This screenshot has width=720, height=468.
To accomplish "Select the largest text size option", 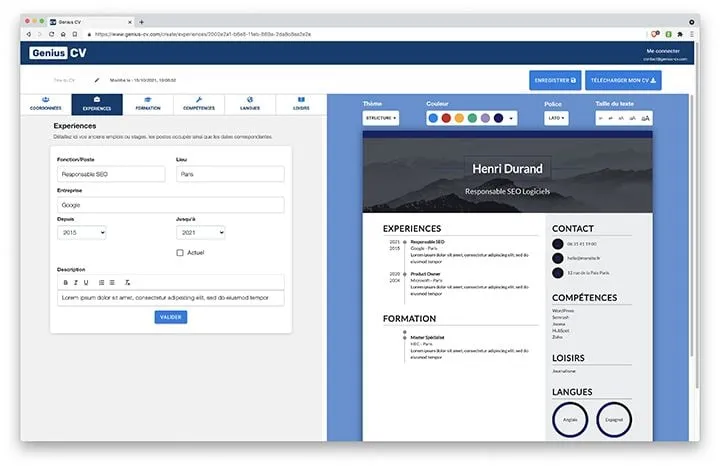I will tap(645, 118).
